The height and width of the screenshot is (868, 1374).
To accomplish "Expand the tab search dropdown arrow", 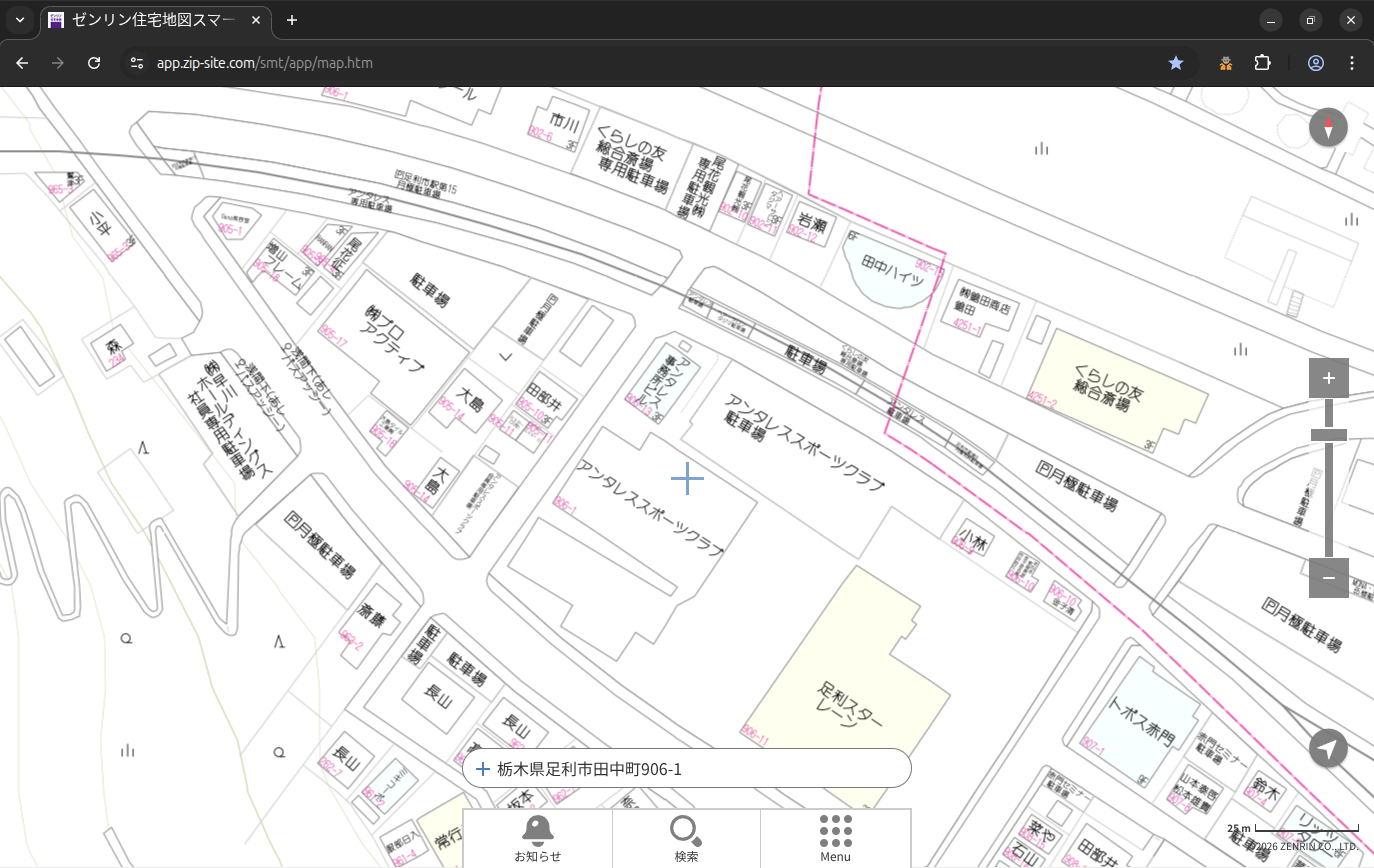I will [x=20, y=20].
